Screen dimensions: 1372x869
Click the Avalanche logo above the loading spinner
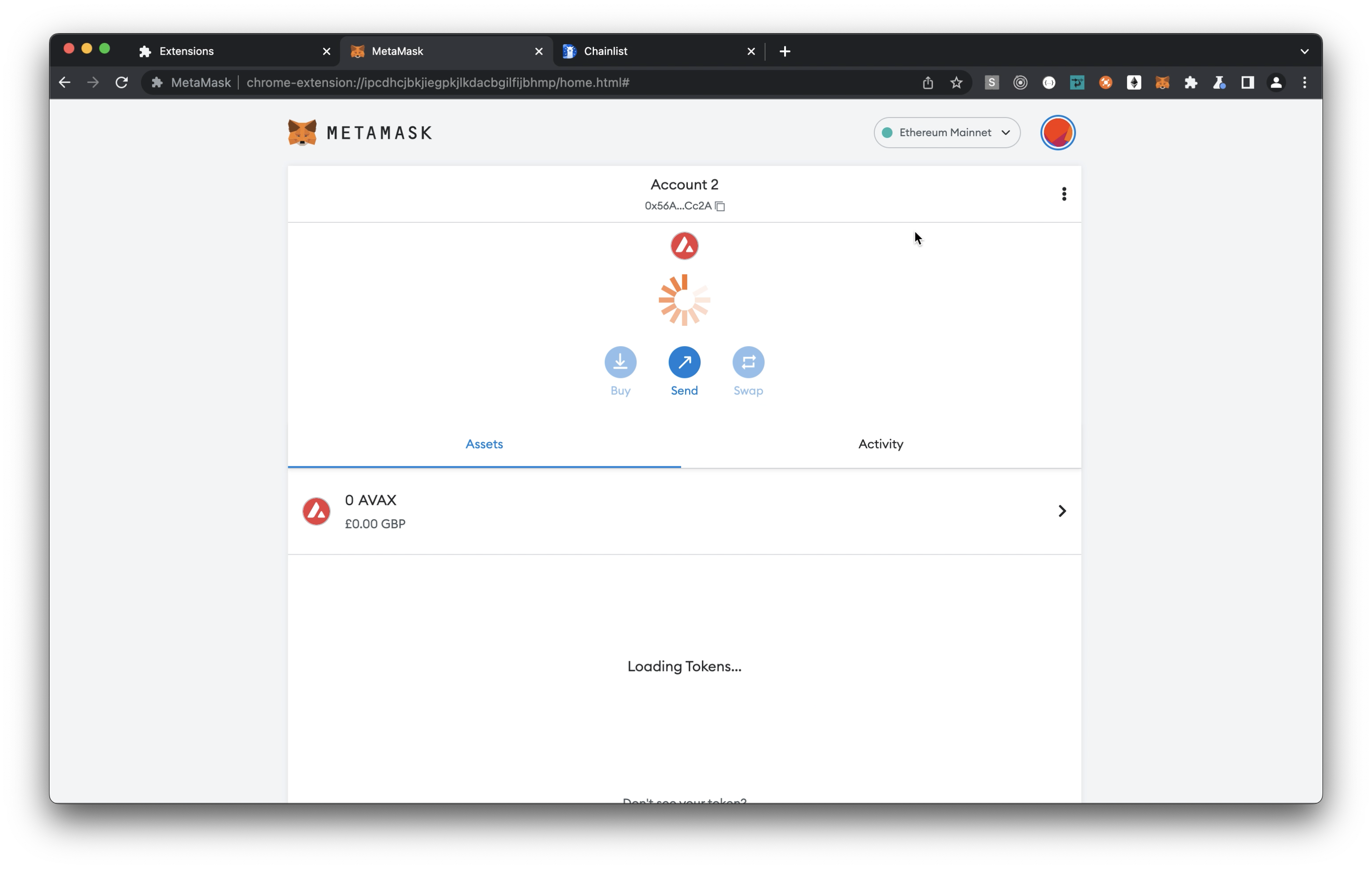coord(684,246)
